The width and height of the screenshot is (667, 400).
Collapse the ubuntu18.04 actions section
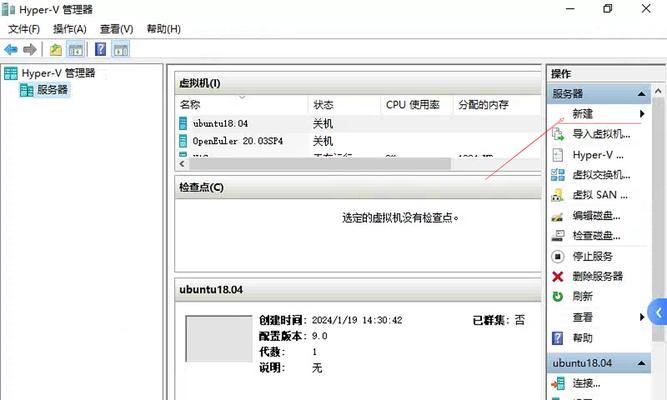(x=641, y=363)
